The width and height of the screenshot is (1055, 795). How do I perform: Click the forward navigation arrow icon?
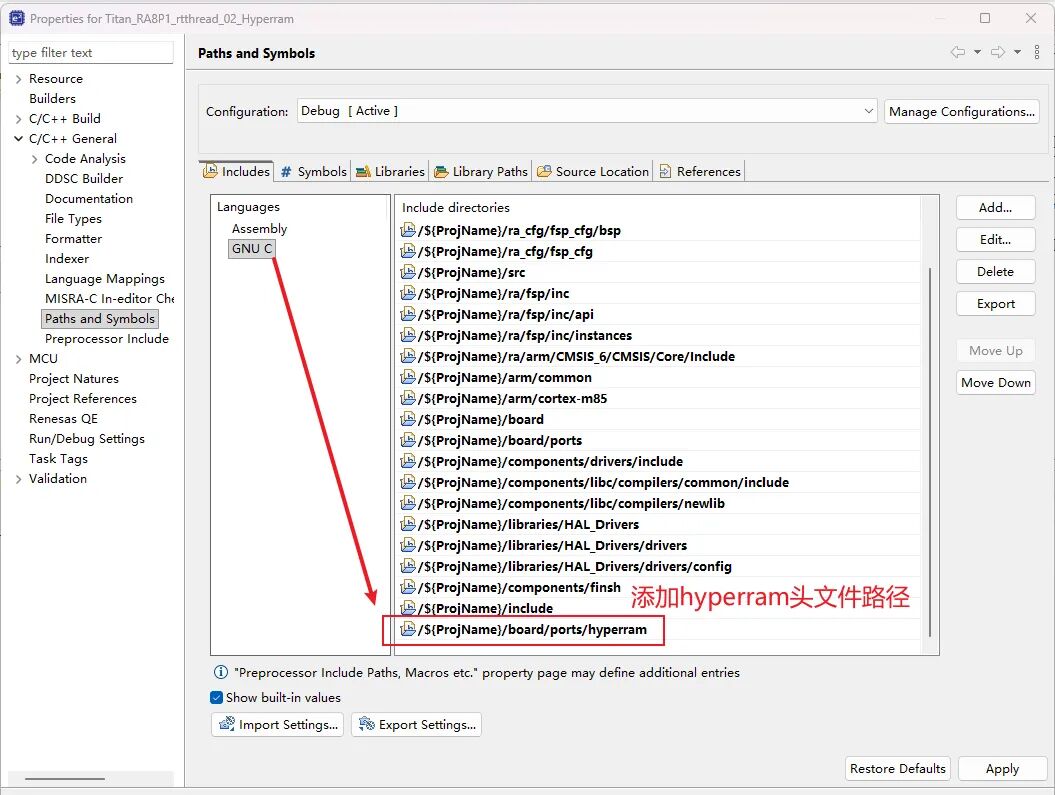pos(997,52)
